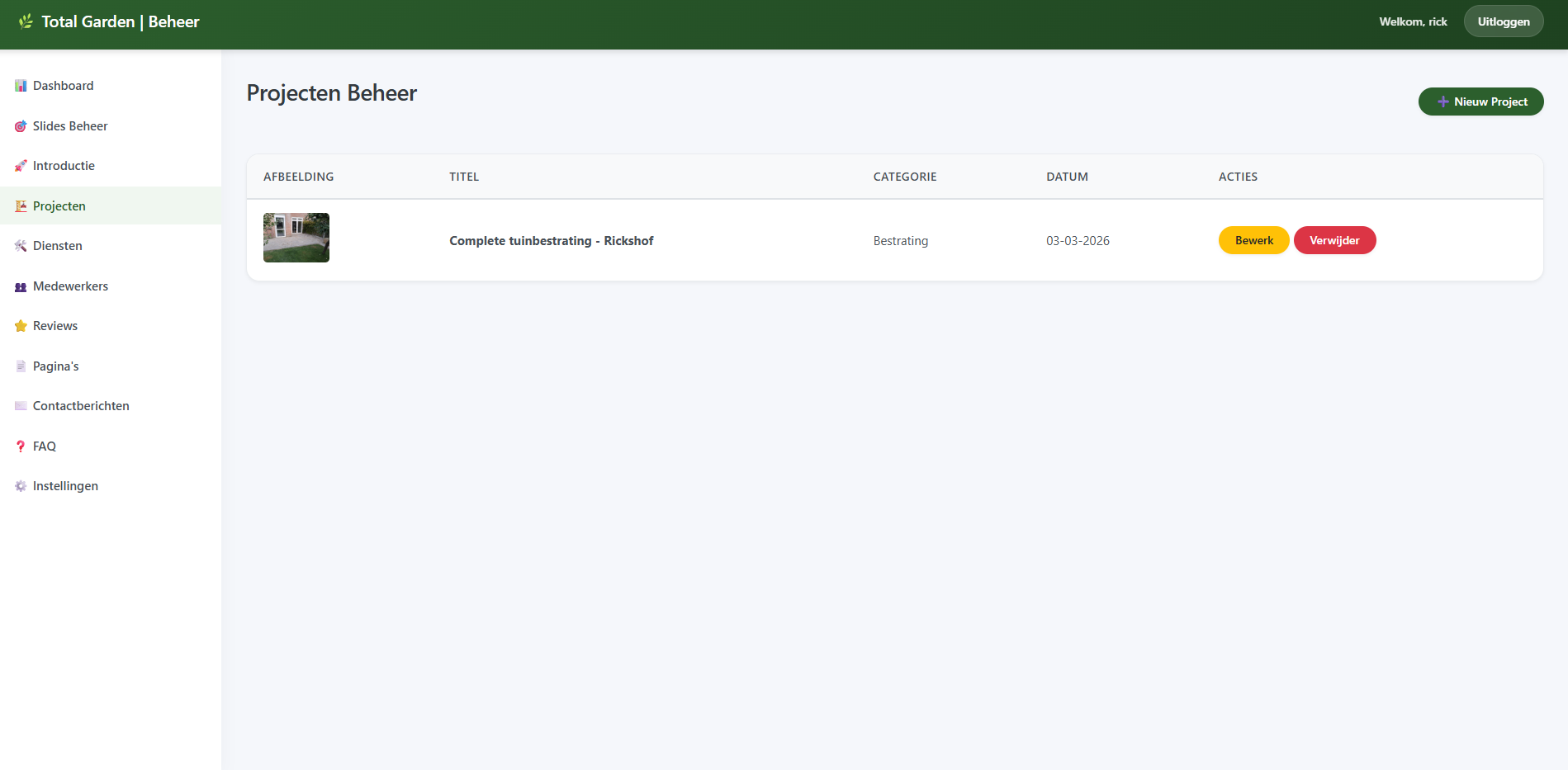Click the Slides Beheer target icon
1568x770 pixels.
pyautogui.click(x=21, y=126)
